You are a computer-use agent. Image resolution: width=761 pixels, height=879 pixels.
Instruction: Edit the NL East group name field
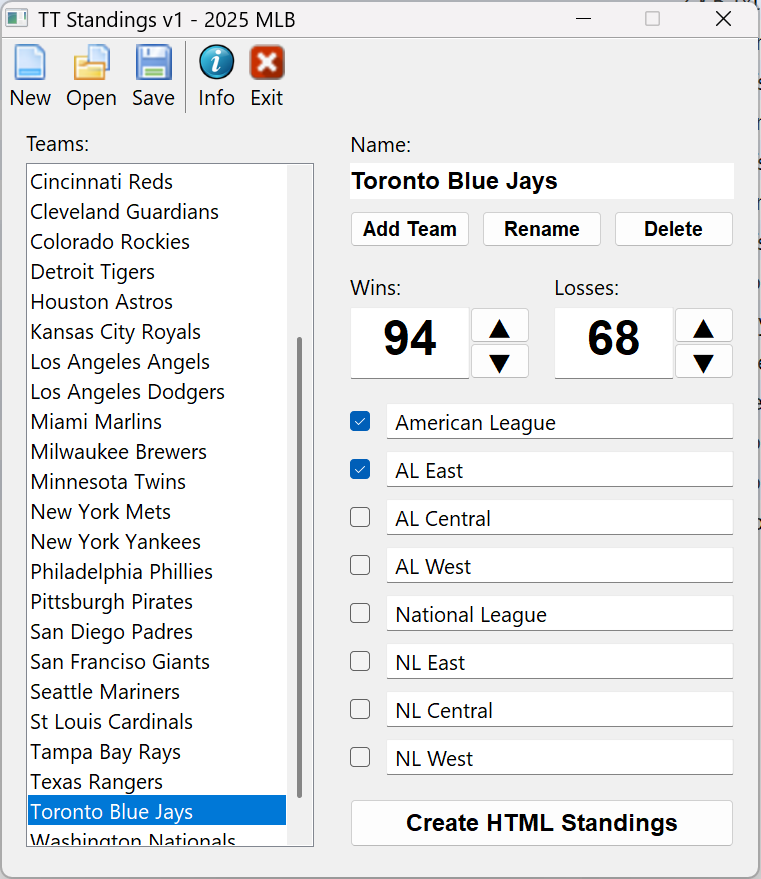(x=560, y=662)
